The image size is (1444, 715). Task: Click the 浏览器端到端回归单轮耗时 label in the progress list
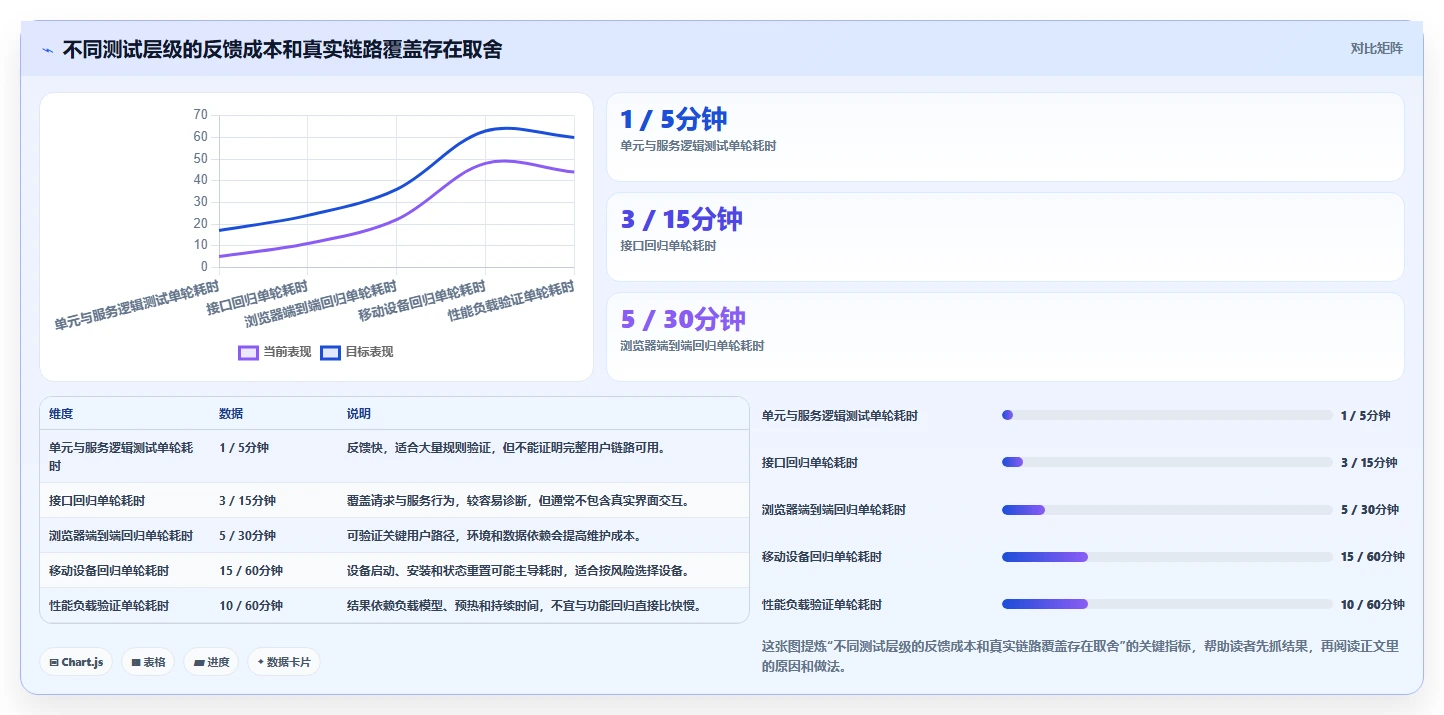834,510
